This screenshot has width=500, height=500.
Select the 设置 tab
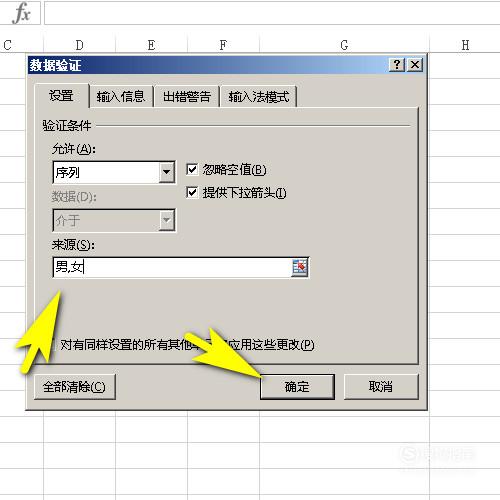61,96
